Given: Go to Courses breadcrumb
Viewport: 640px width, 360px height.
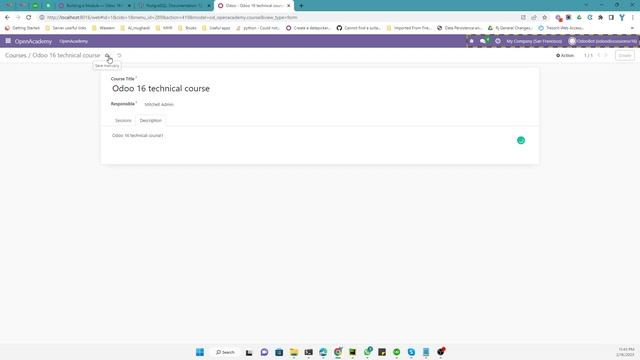Looking at the screenshot, I should (x=16, y=55).
